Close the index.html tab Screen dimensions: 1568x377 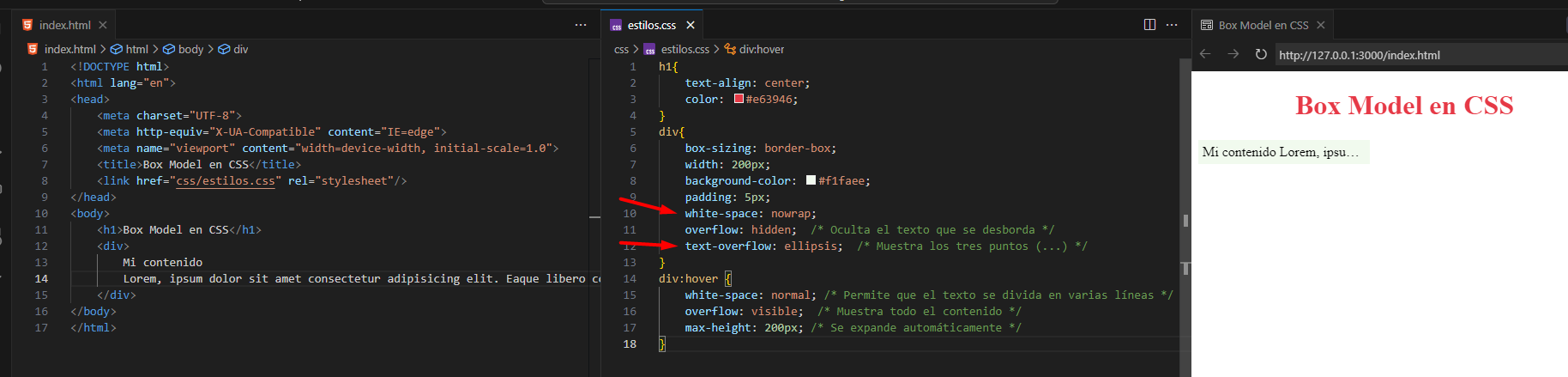[103, 25]
